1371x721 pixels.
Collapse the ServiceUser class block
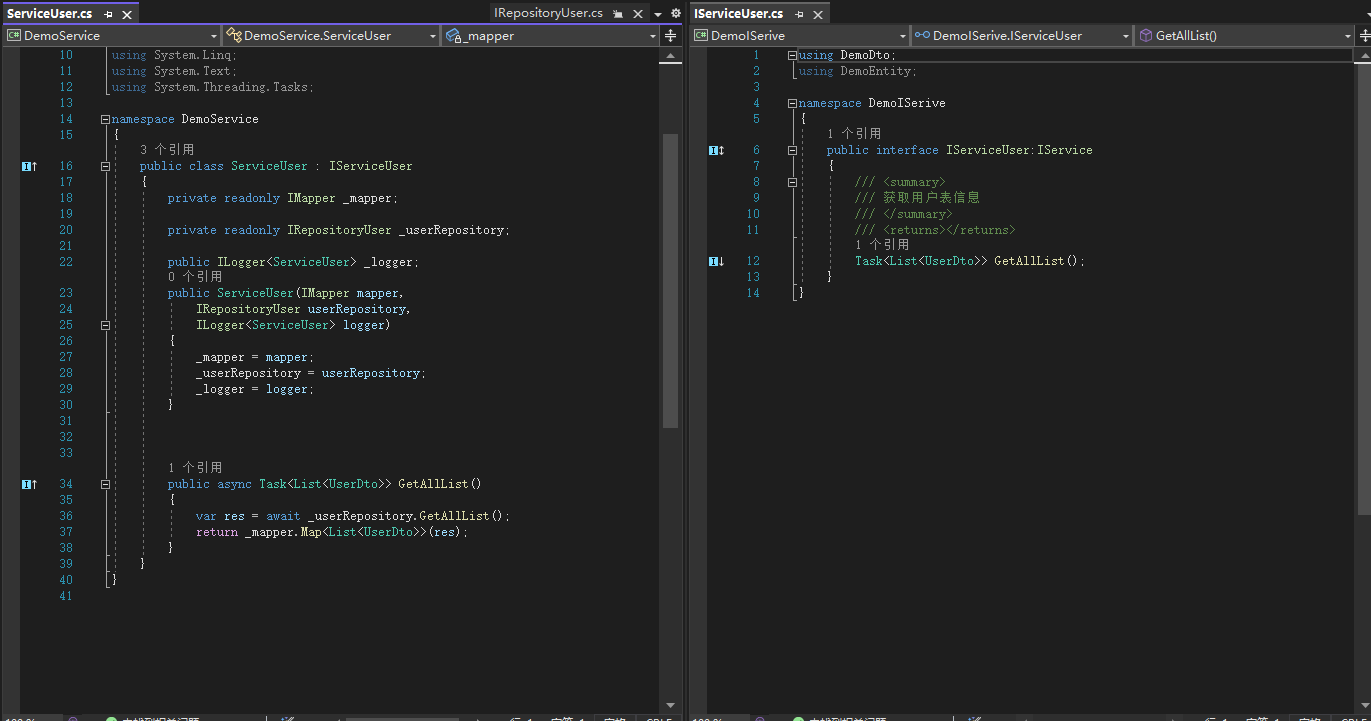pos(105,166)
